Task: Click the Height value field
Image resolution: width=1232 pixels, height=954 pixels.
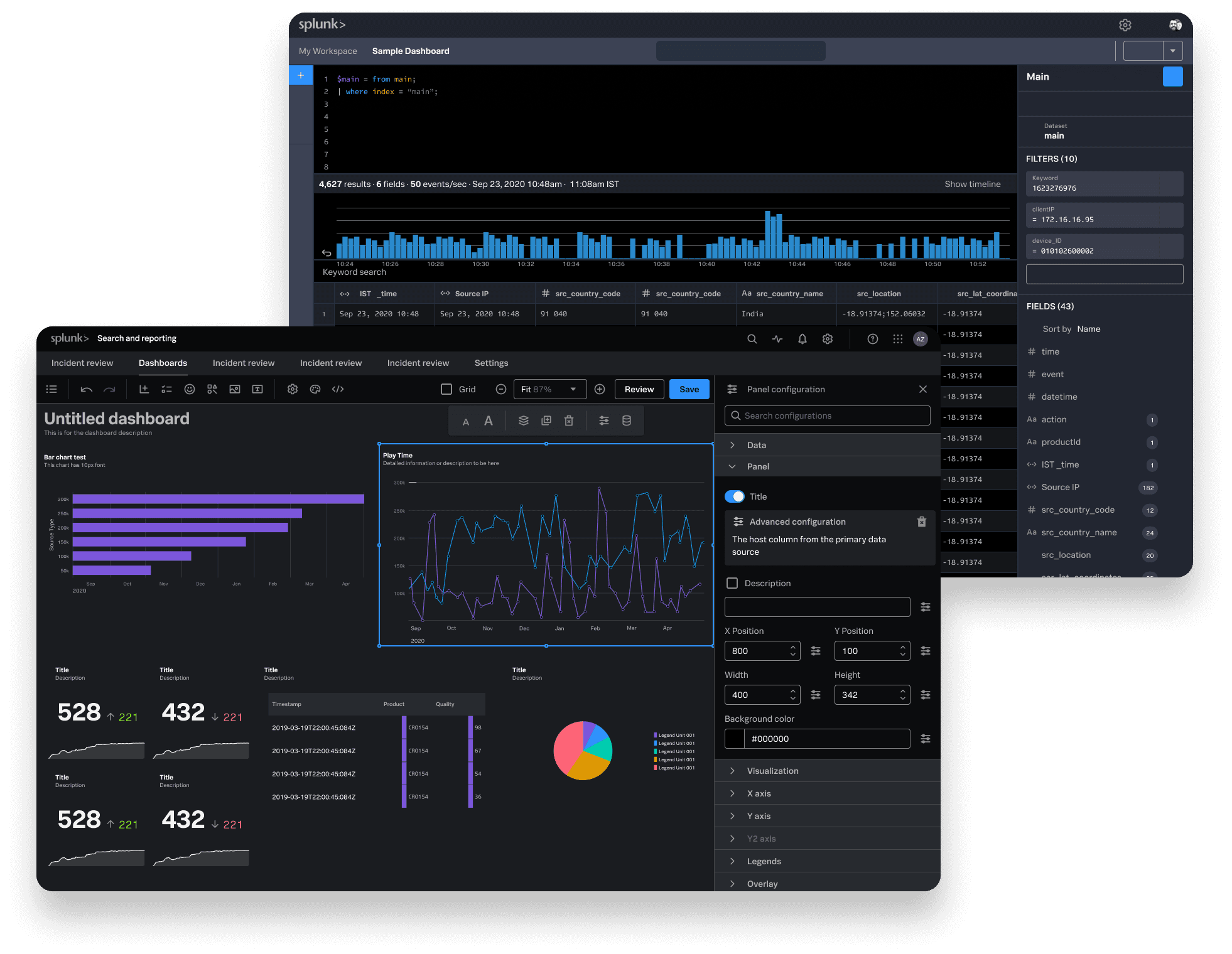Action: [872, 695]
